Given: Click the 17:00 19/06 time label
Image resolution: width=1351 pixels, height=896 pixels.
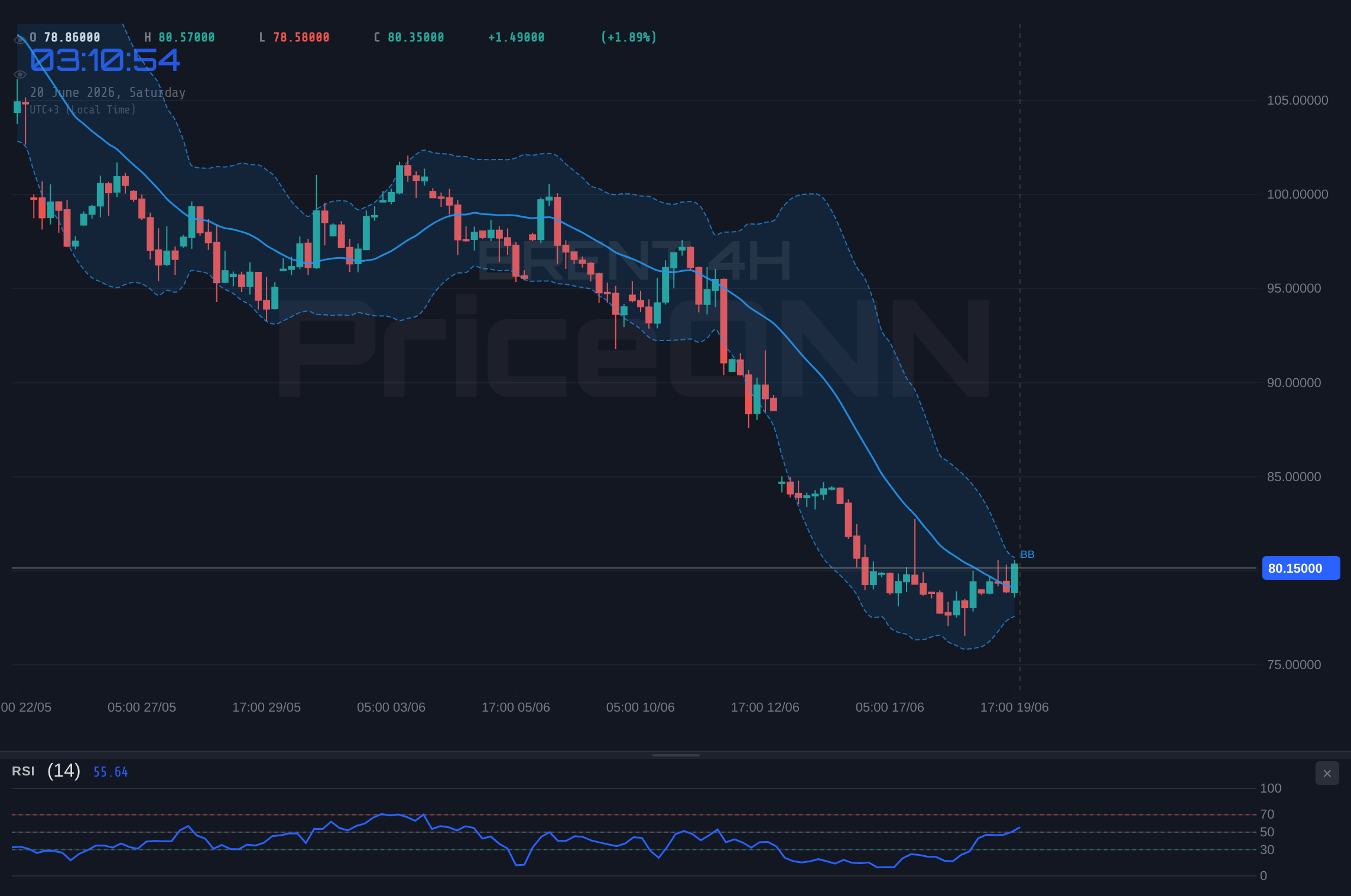Looking at the screenshot, I should click(x=1015, y=707).
